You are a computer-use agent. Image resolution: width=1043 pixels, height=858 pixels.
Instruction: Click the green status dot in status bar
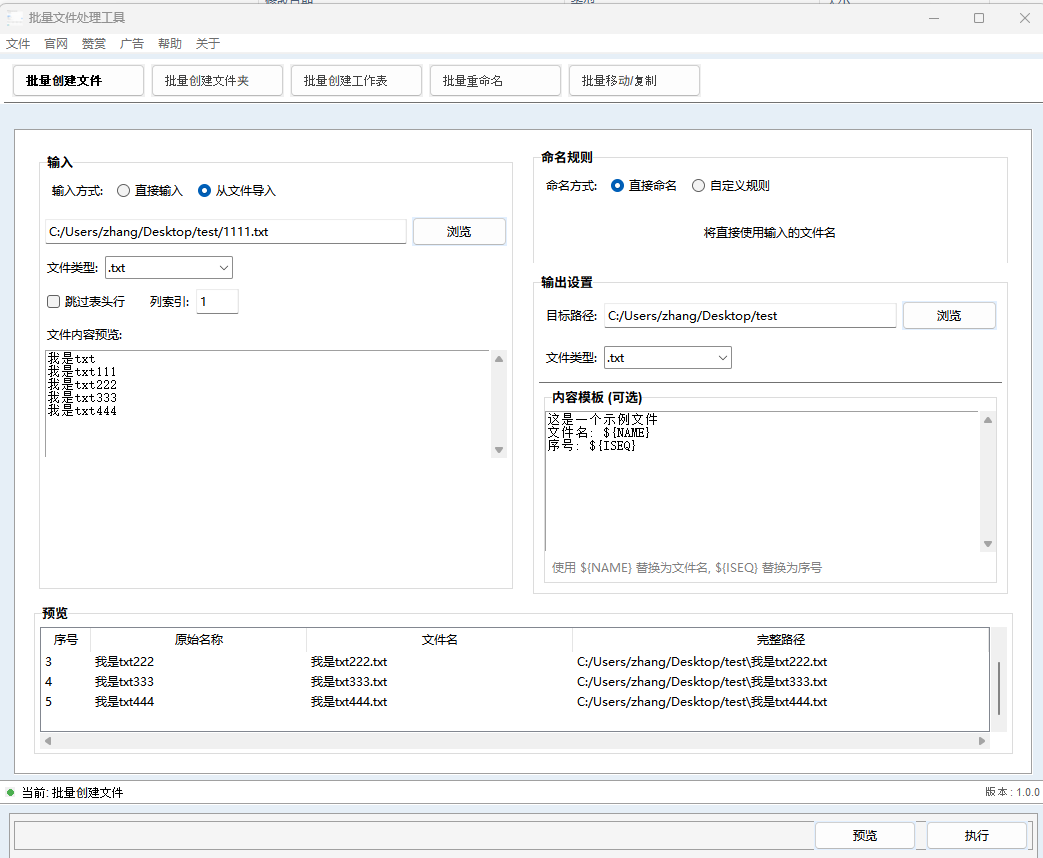tap(11, 792)
